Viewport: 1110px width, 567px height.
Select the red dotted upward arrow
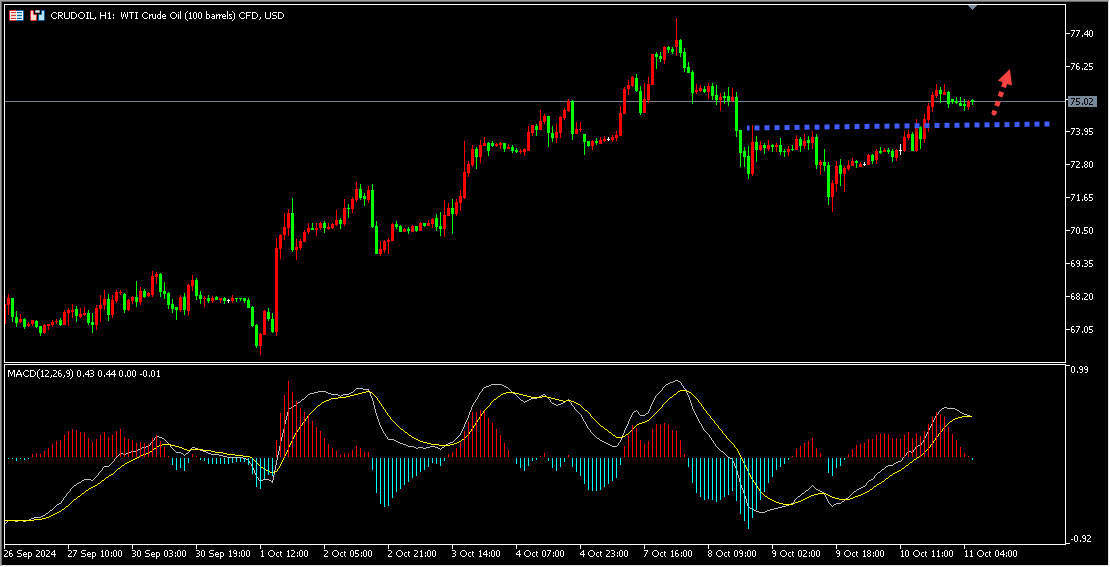pos(1002,92)
